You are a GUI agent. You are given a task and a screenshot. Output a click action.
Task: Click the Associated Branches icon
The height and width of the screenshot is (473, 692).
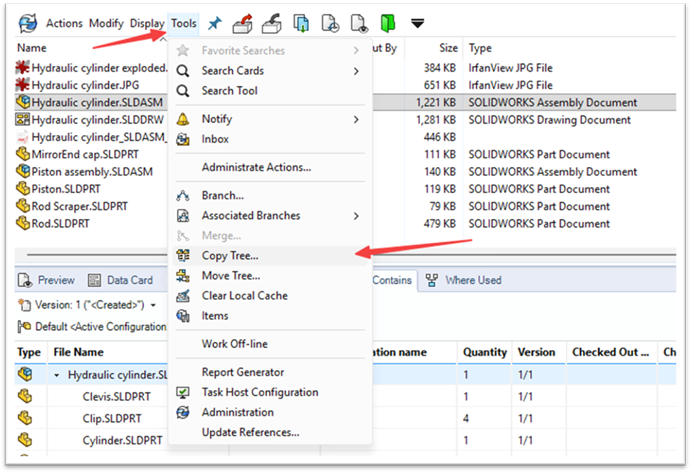183,216
